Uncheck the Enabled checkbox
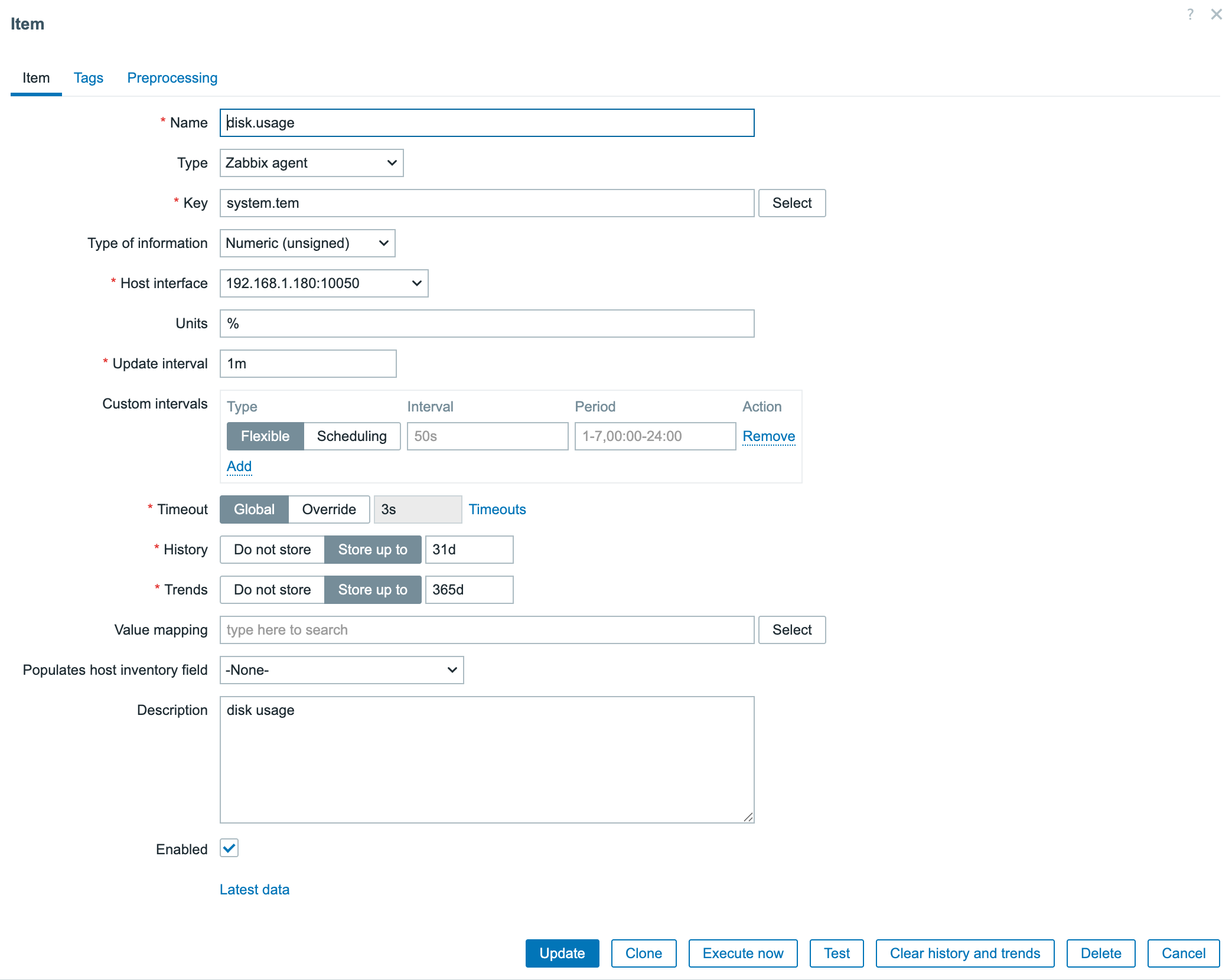The height and width of the screenshot is (980, 1232). click(x=229, y=848)
